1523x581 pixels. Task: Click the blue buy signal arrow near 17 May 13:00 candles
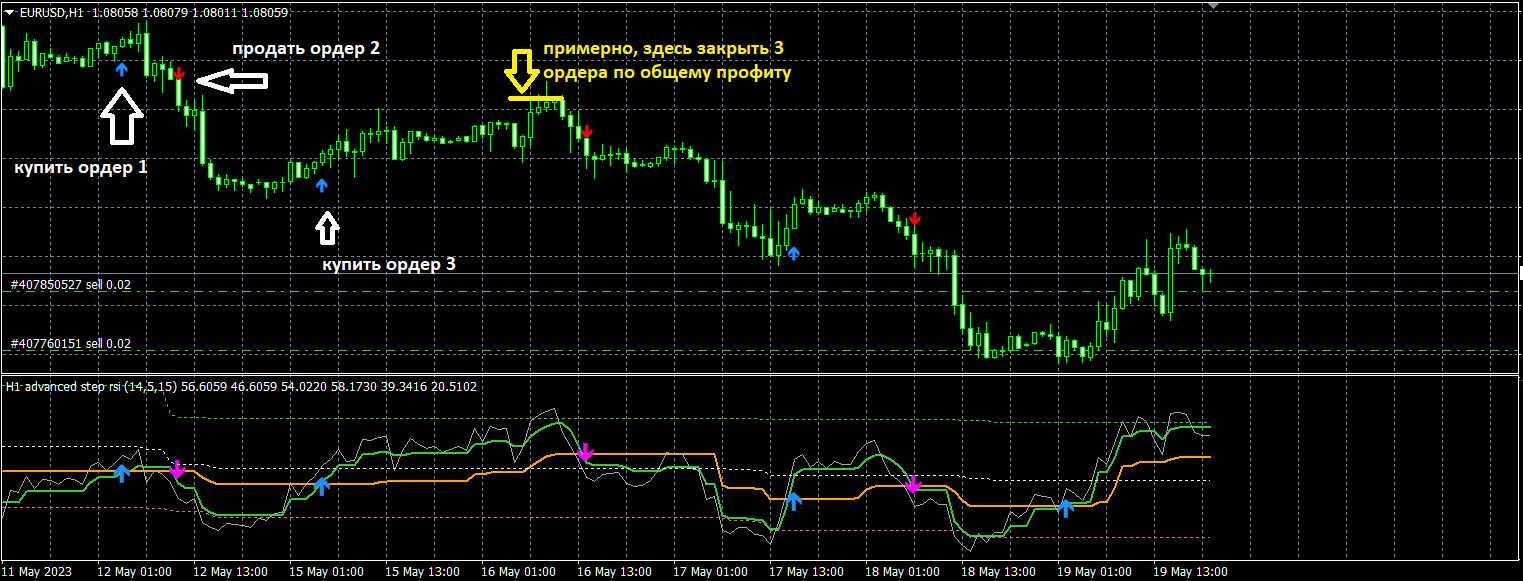click(x=794, y=254)
